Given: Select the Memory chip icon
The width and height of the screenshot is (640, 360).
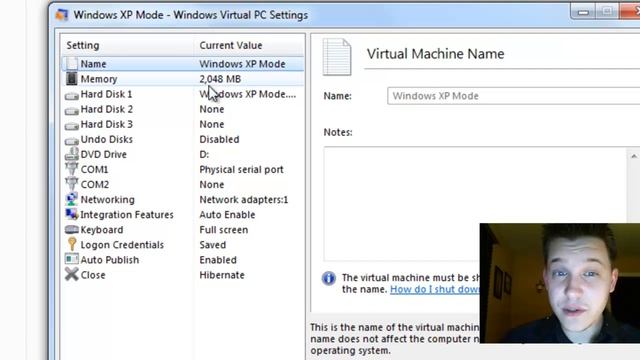Looking at the screenshot, I should coord(72,79).
